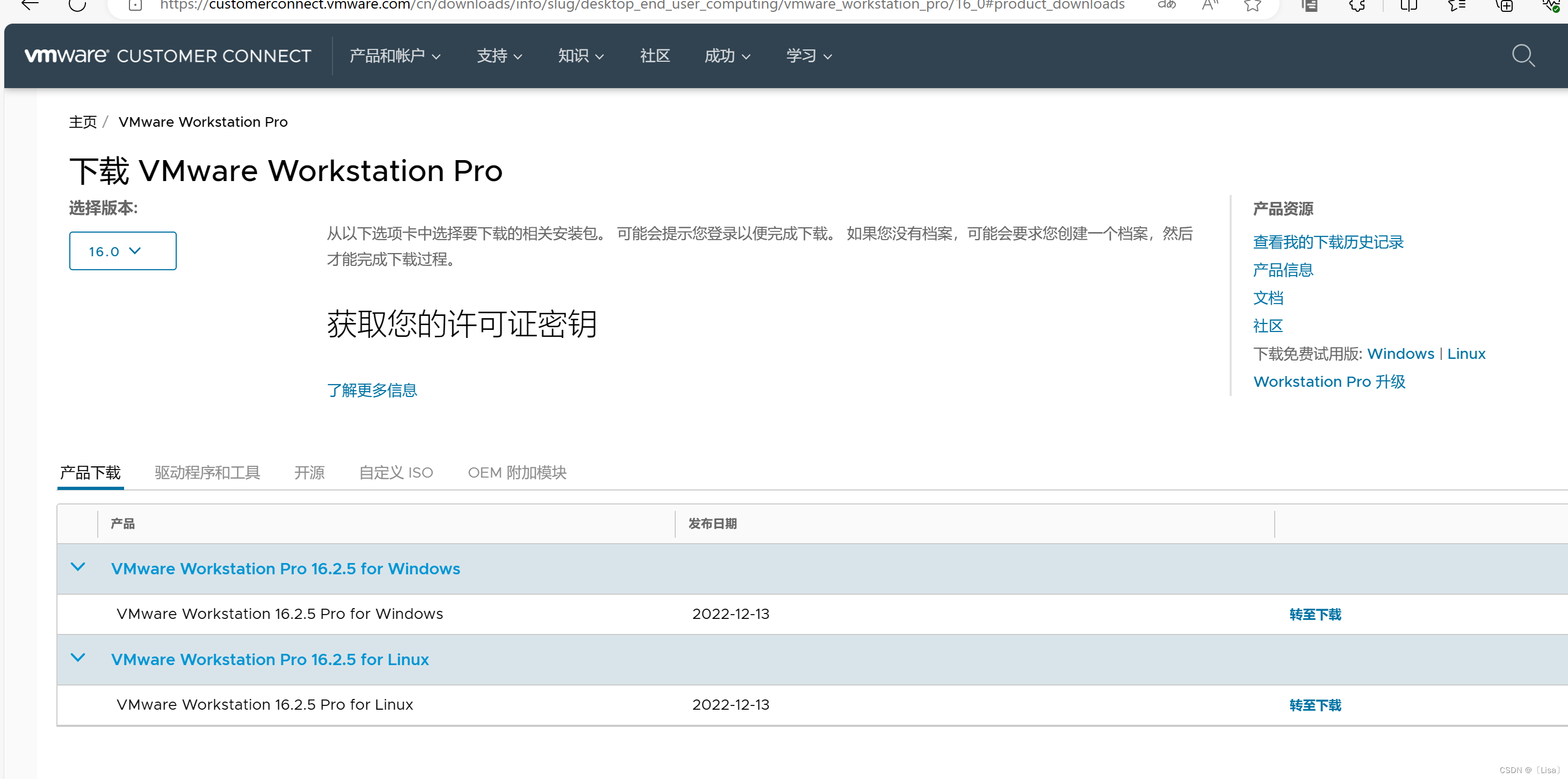Click the browser refresh icon

click(x=77, y=5)
